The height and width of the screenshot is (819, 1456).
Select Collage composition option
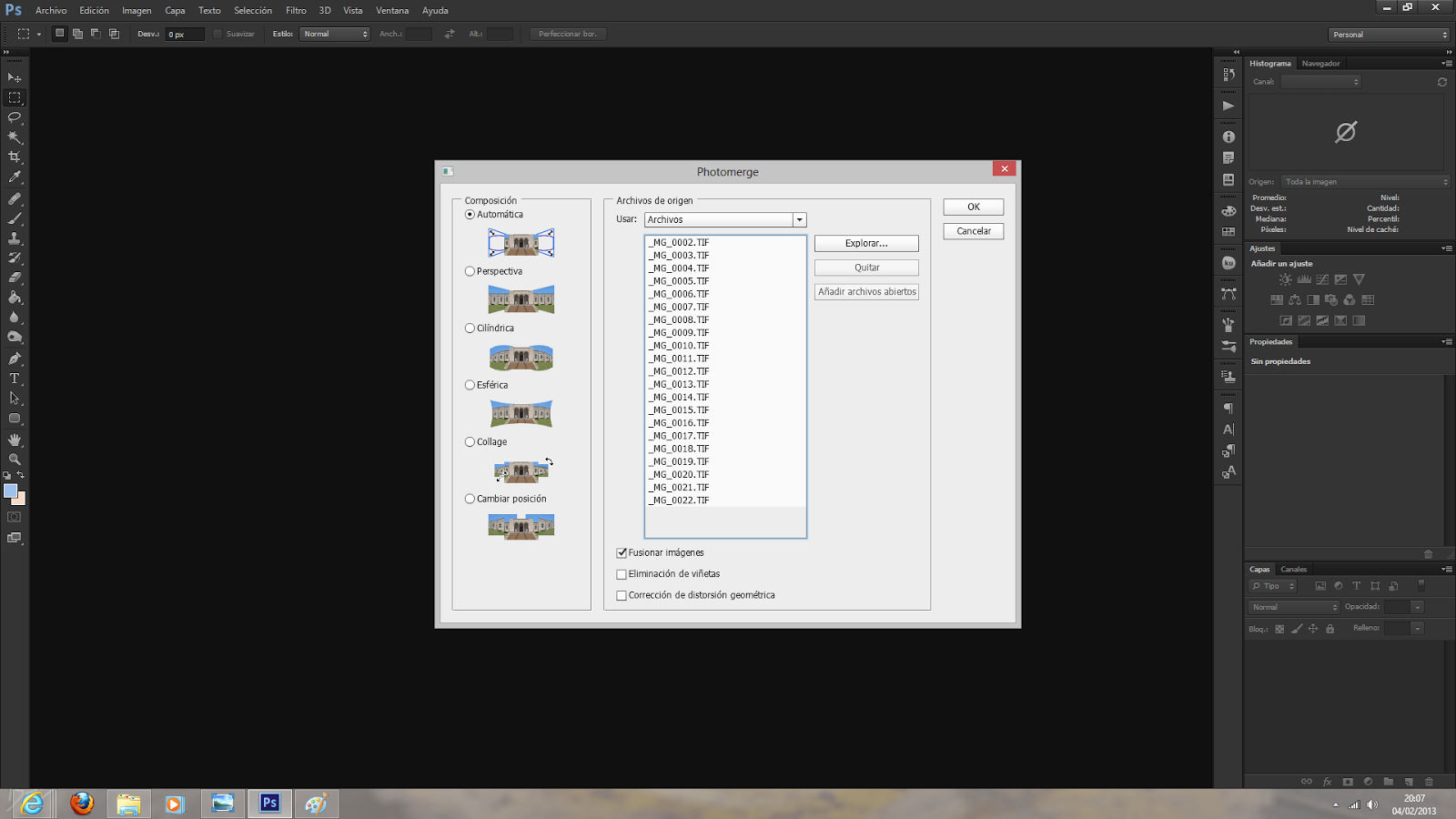(x=470, y=442)
